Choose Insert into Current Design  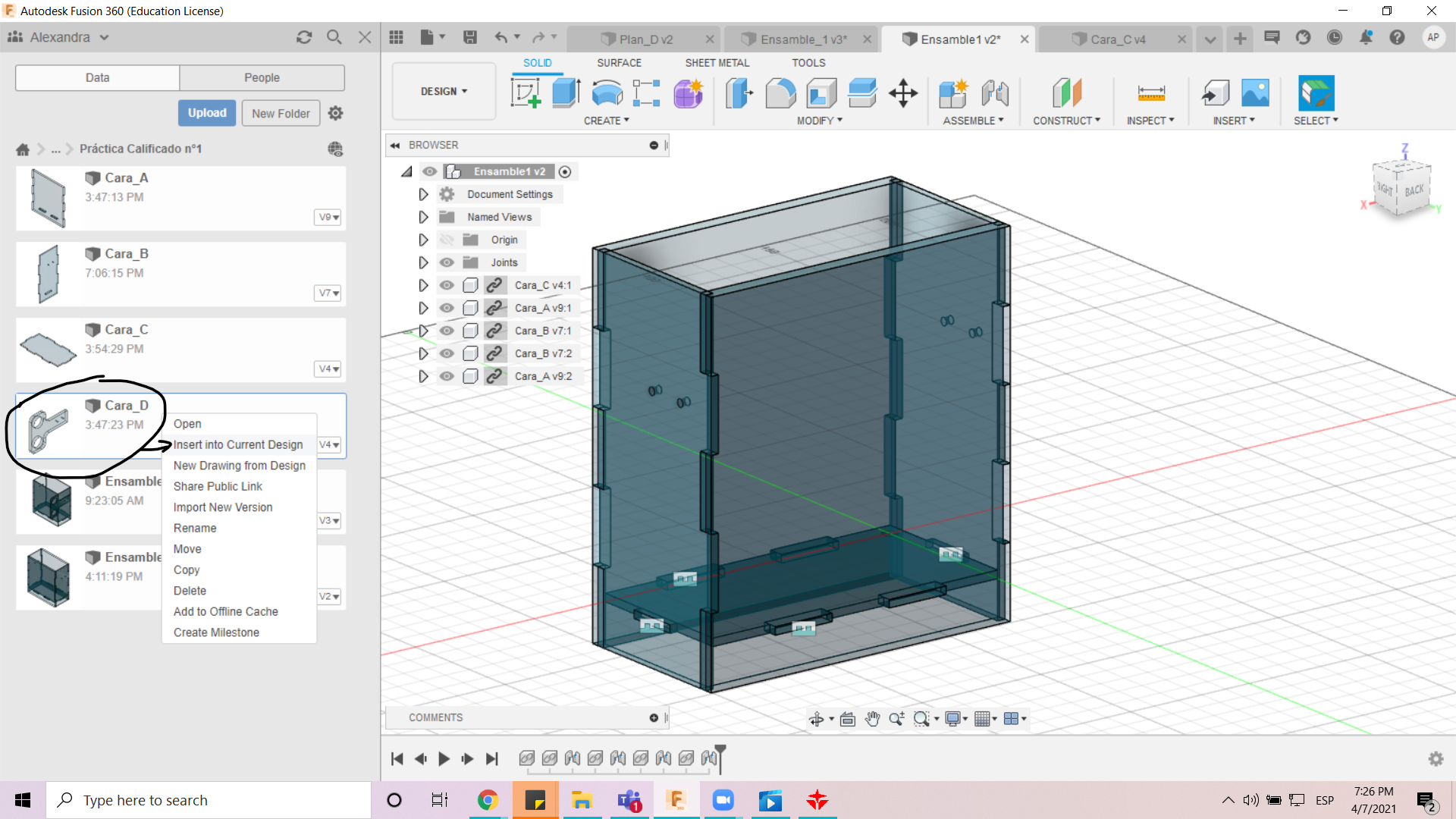click(x=237, y=444)
